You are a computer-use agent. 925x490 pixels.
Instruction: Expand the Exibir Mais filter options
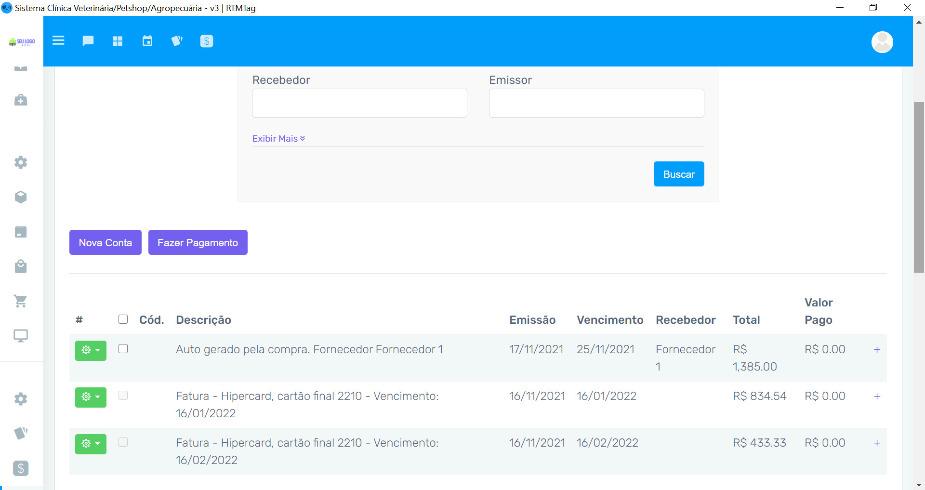278,139
